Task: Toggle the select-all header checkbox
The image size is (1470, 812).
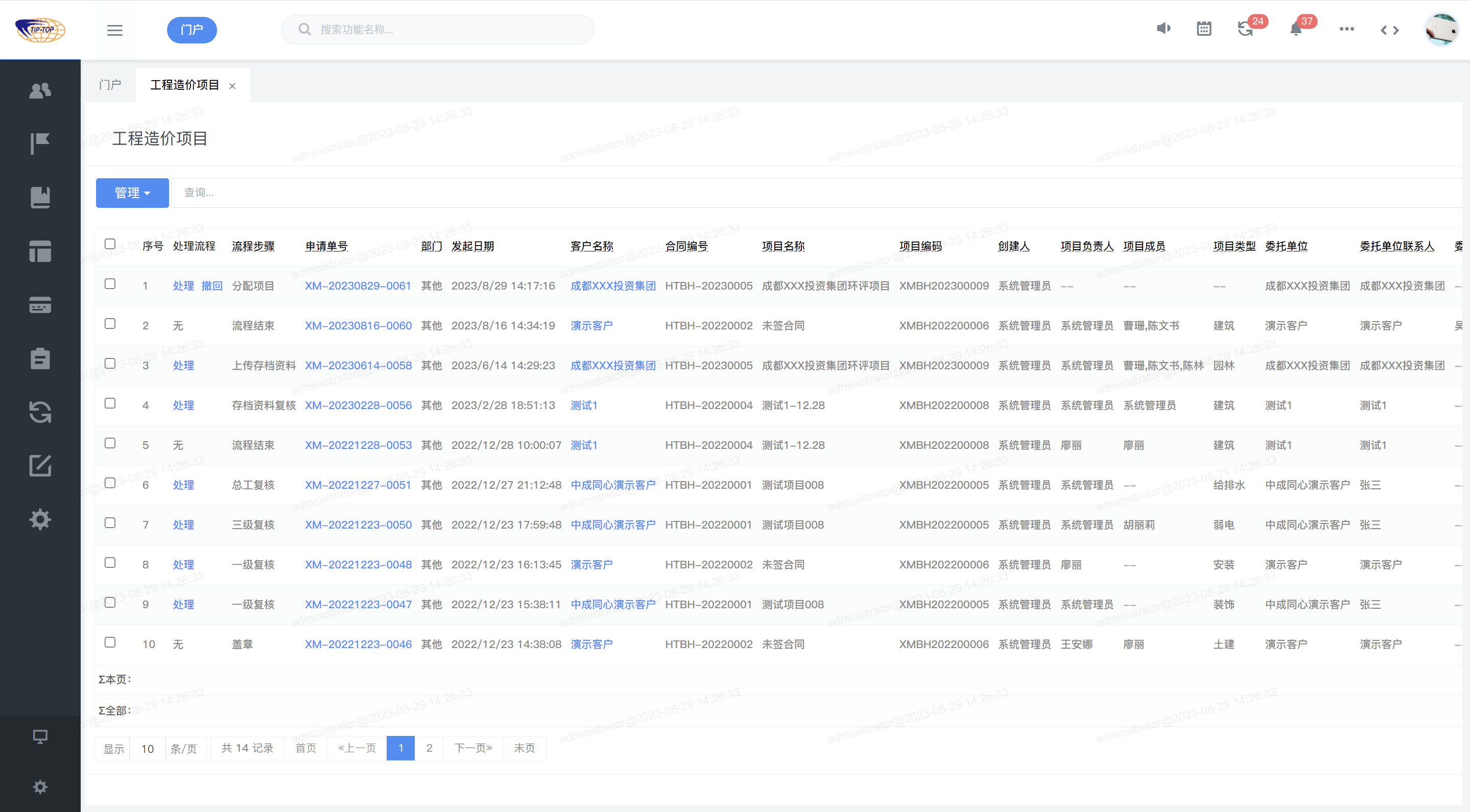Action: click(110, 244)
